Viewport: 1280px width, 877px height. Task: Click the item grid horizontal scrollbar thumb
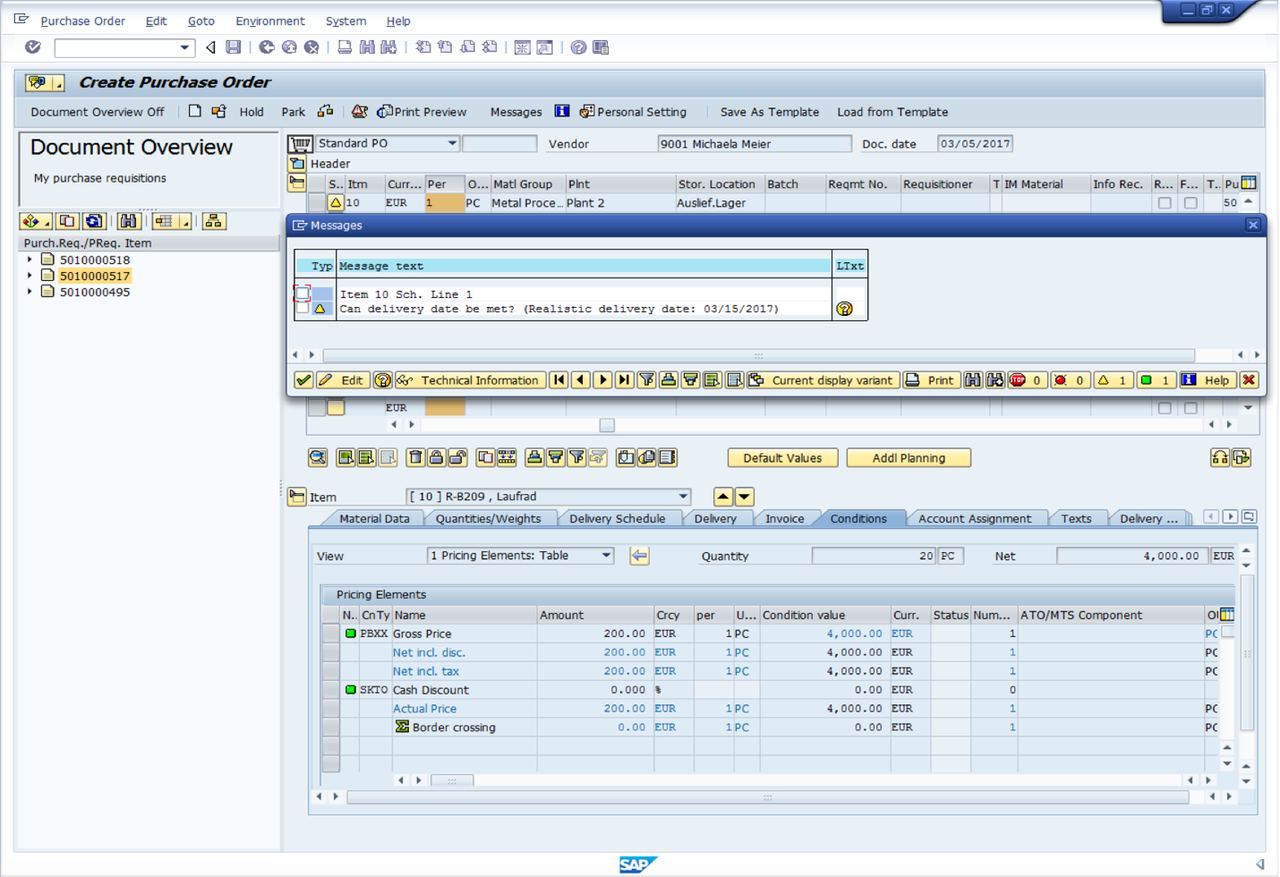point(607,425)
